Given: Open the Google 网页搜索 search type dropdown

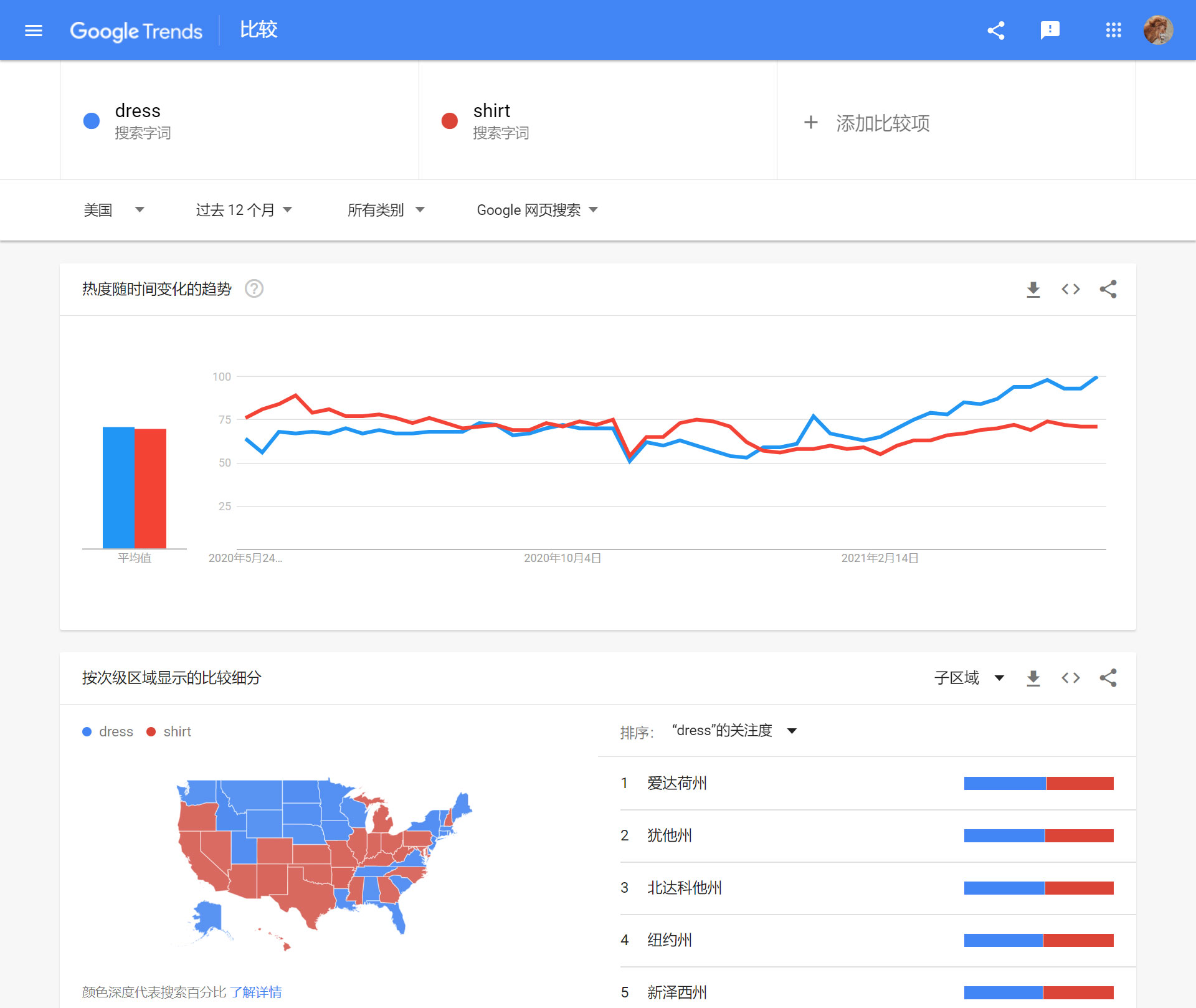Looking at the screenshot, I should (536, 210).
